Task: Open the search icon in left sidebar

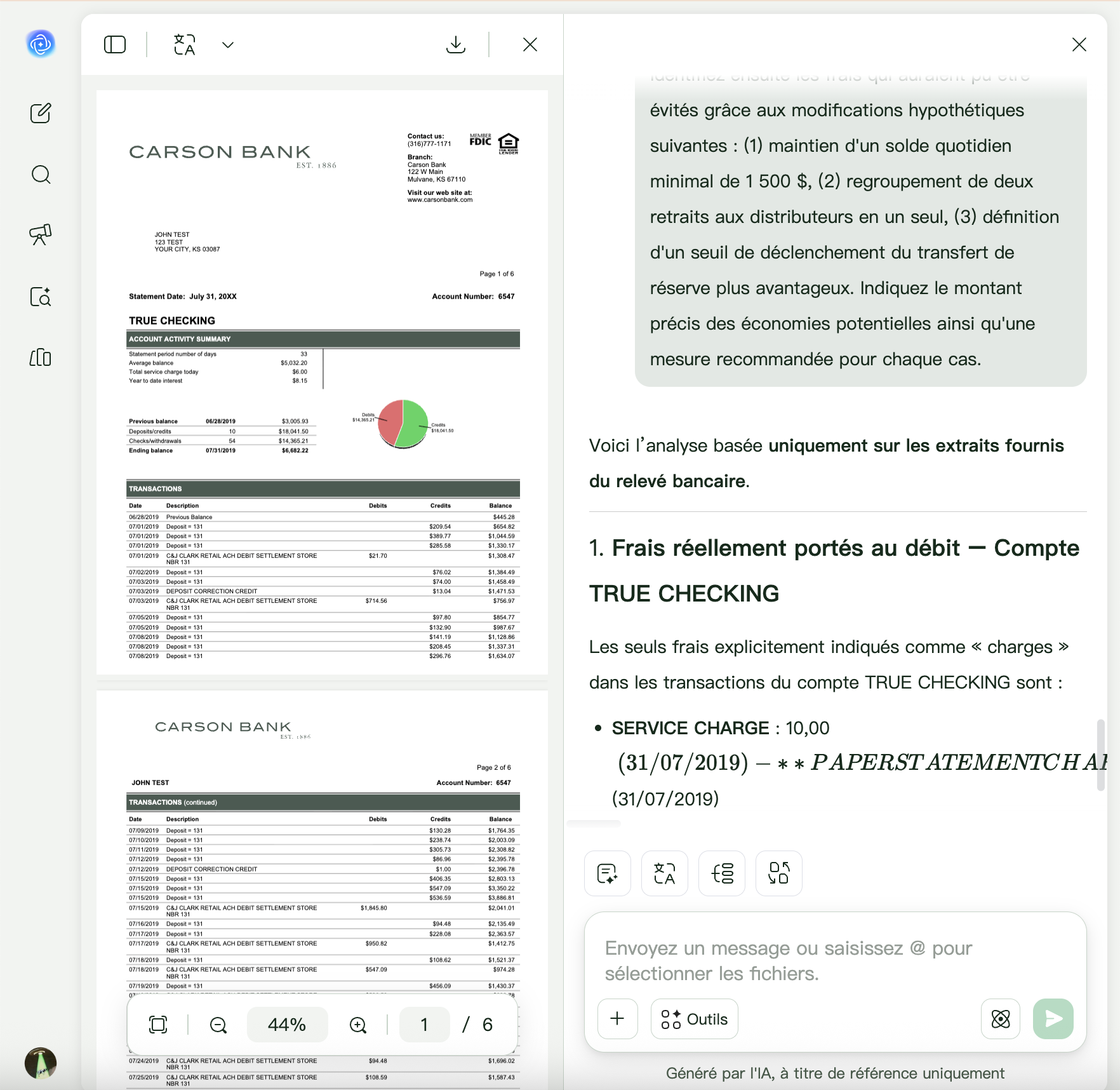Action: click(41, 174)
